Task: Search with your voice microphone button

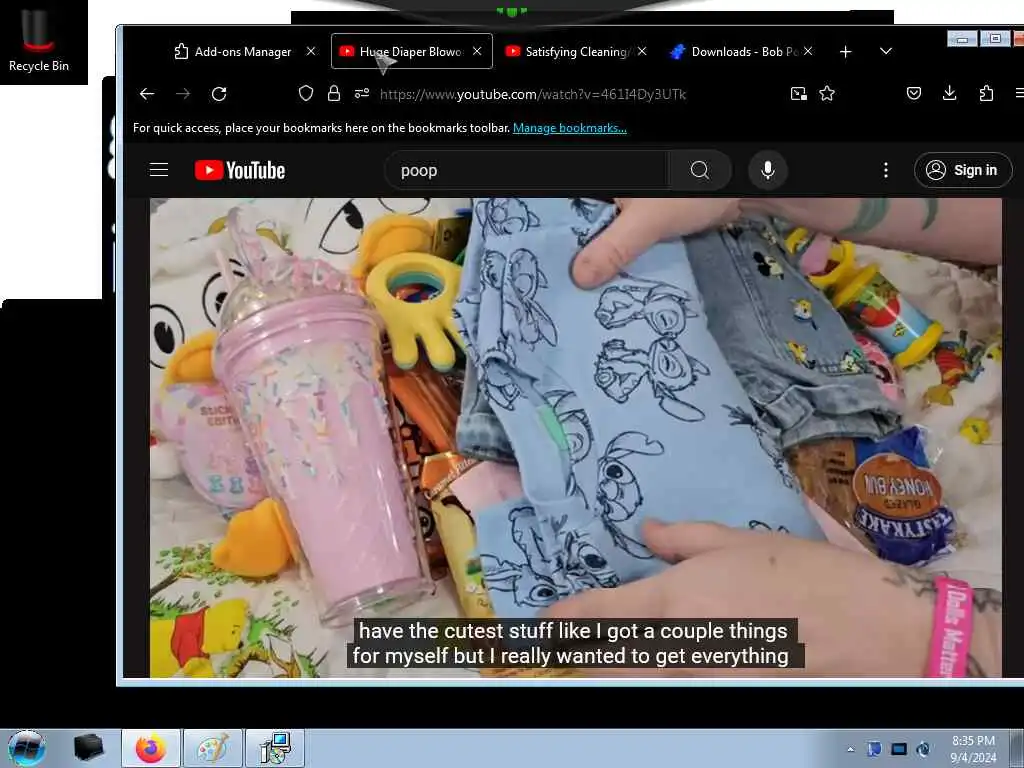Action: (x=768, y=170)
